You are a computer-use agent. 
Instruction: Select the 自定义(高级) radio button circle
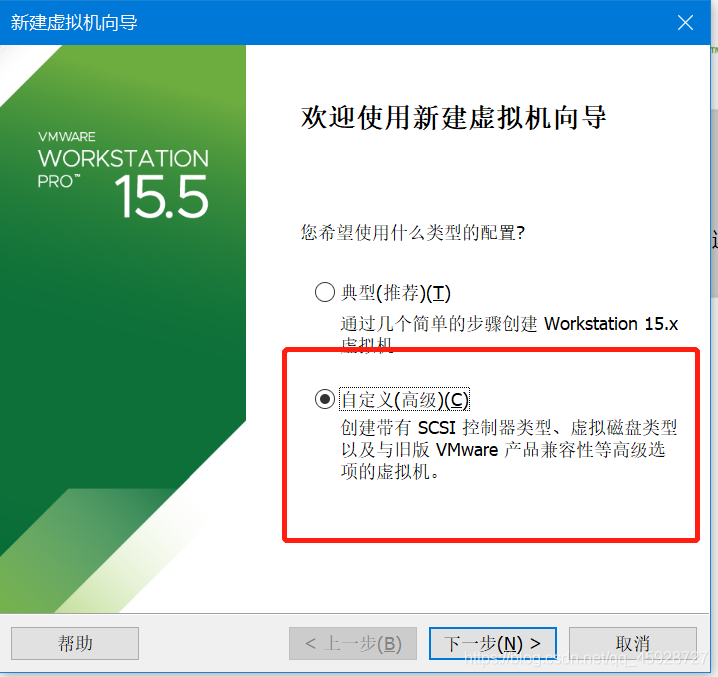pyautogui.click(x=325, y=399)
